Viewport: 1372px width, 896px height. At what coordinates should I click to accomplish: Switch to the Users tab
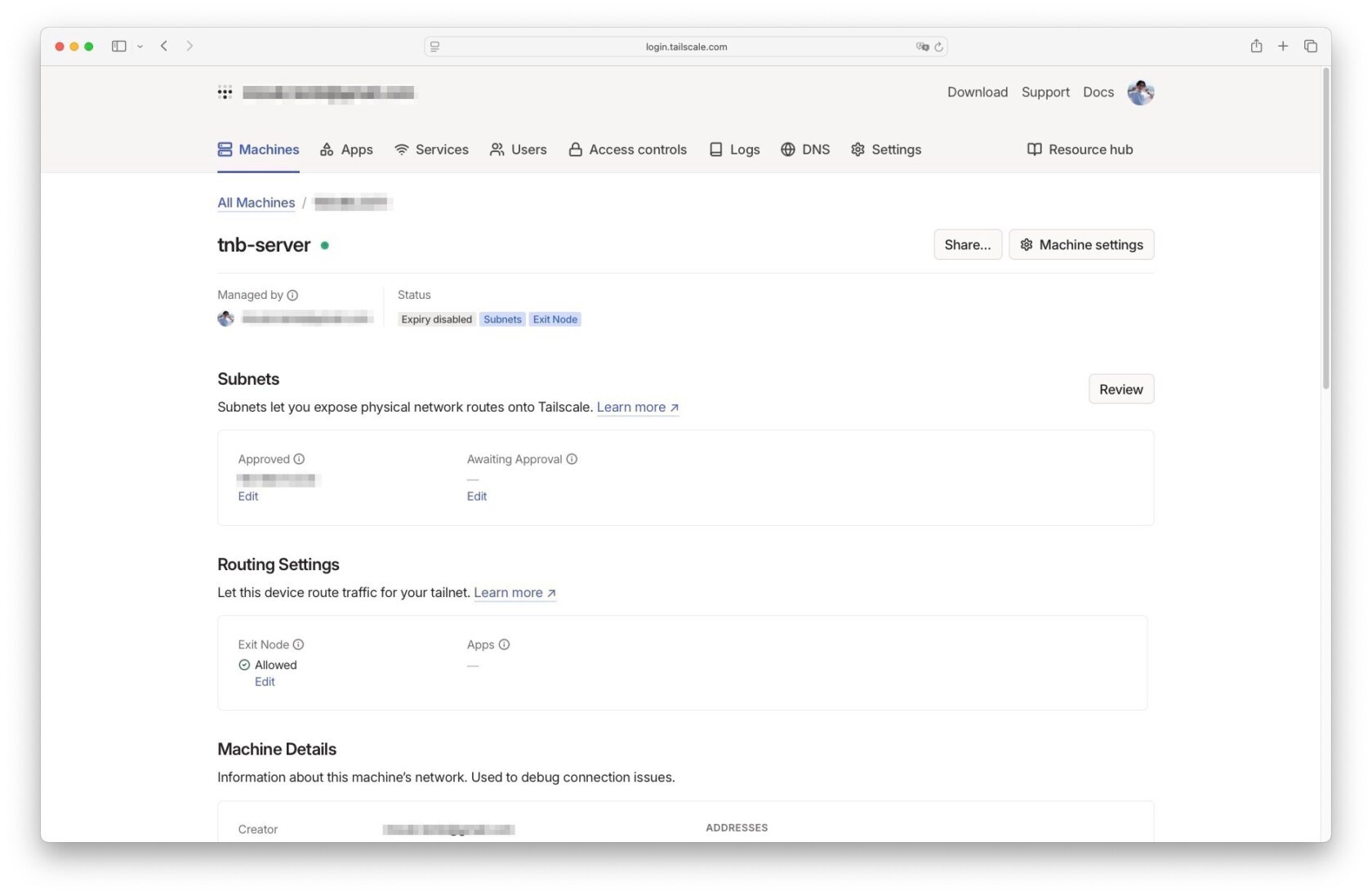[519, 149]
